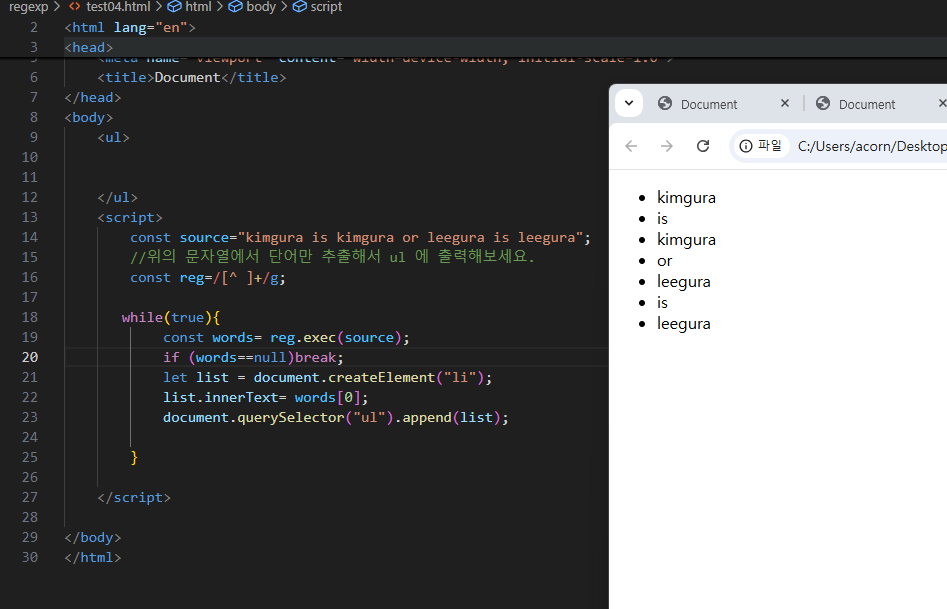This screenshot has width=947, height=609.
Task: Click the regex 'const reg=/[^ ]+/g;' line
Action: click(x=208, y=277)
